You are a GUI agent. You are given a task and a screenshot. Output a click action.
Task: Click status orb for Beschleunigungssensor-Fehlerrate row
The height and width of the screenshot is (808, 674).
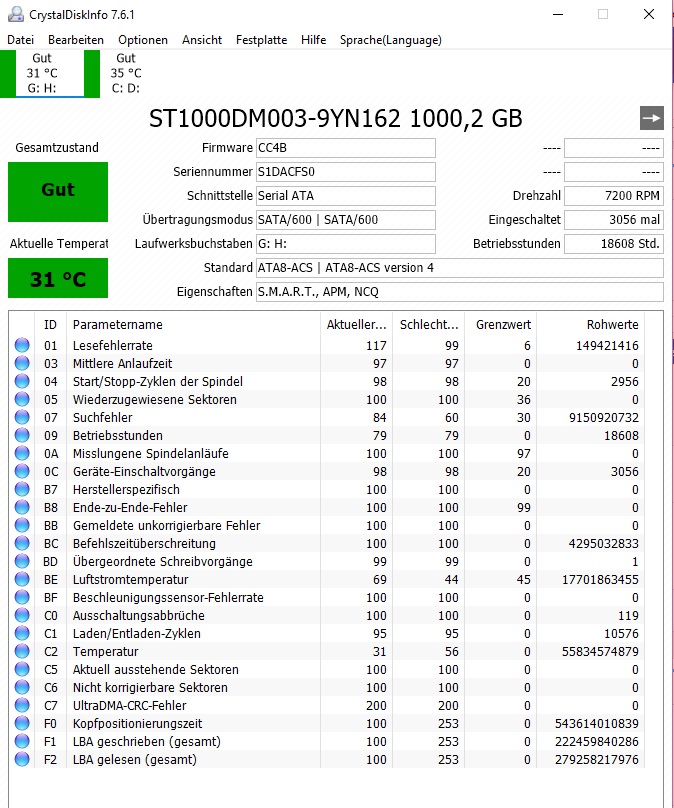22,597
